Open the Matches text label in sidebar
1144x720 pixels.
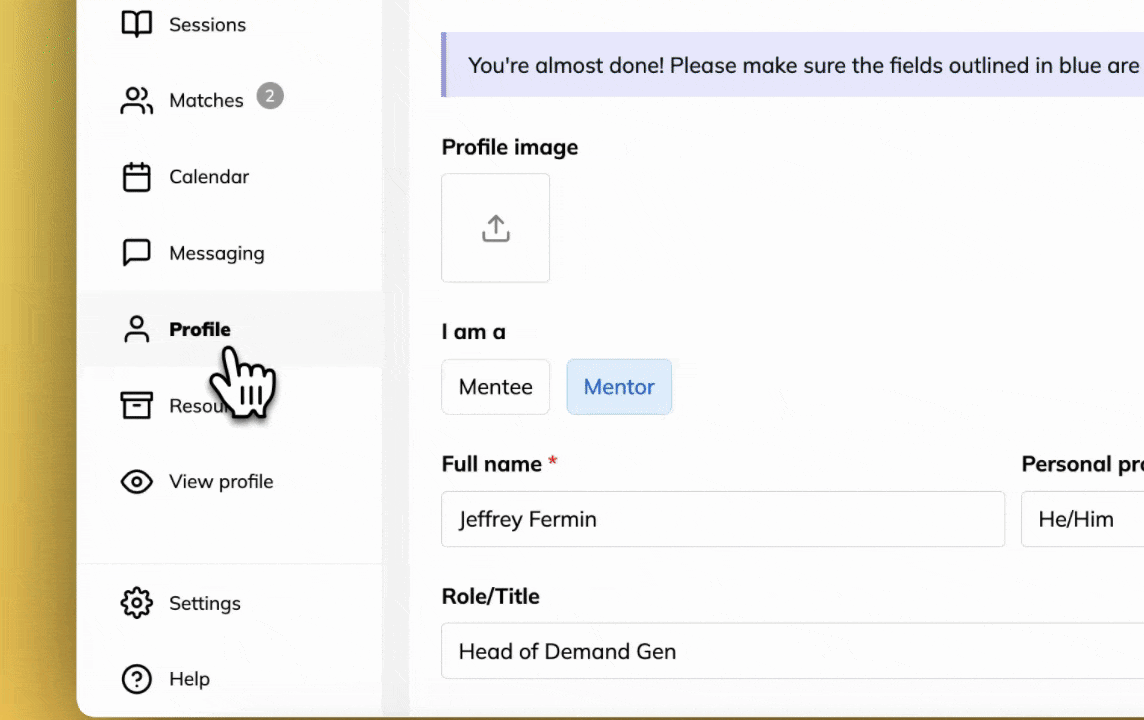pyautogui.click(x=206, y=100)
